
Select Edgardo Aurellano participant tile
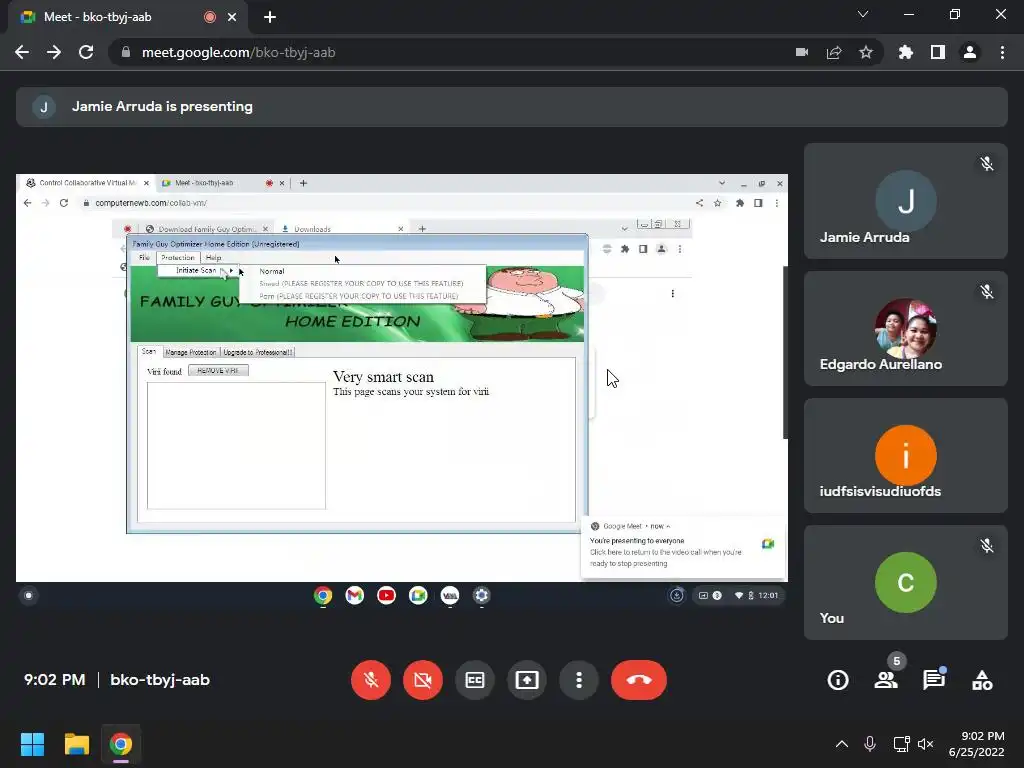[x=906, y=328]
